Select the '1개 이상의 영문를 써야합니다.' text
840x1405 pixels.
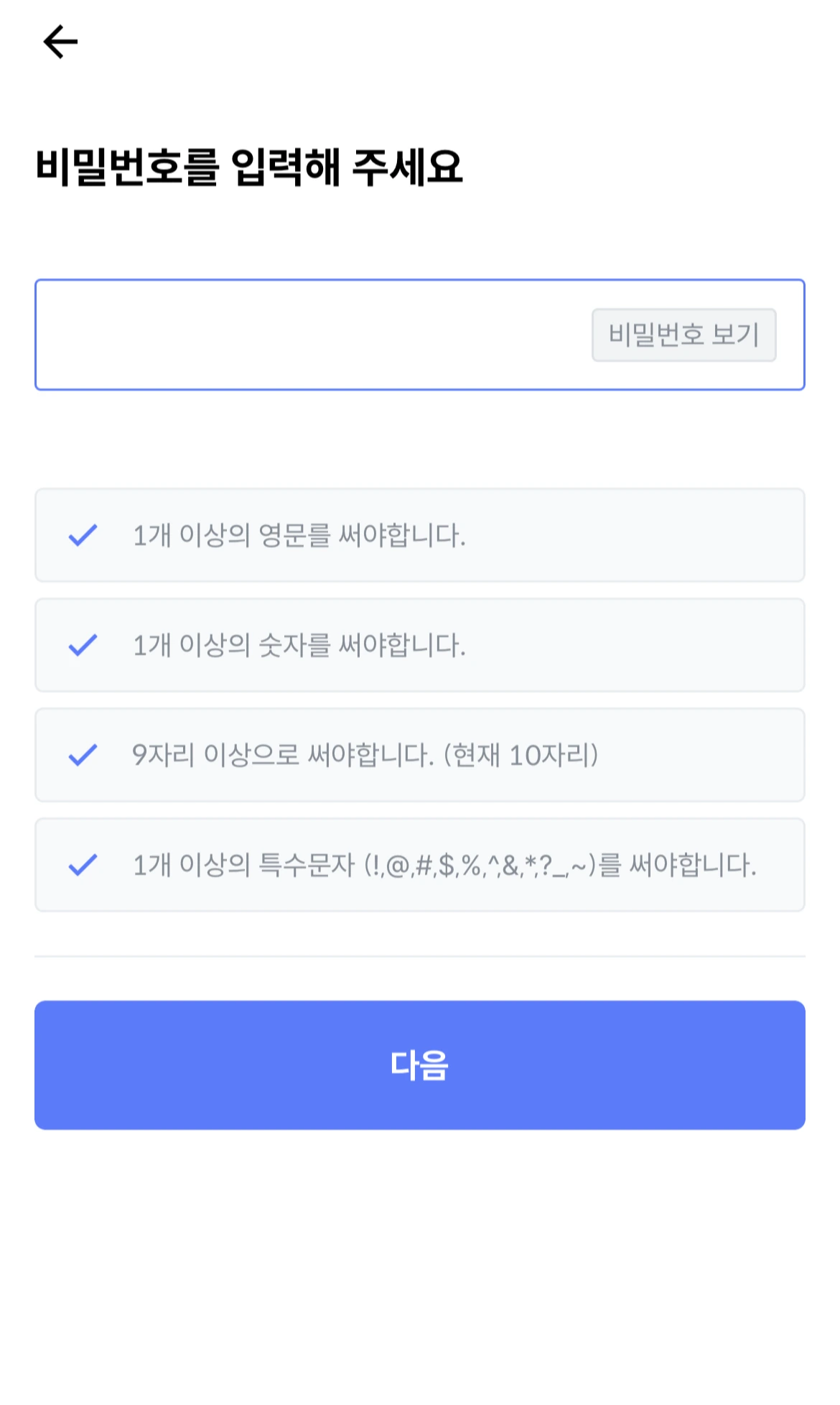[x=299, y=535]
